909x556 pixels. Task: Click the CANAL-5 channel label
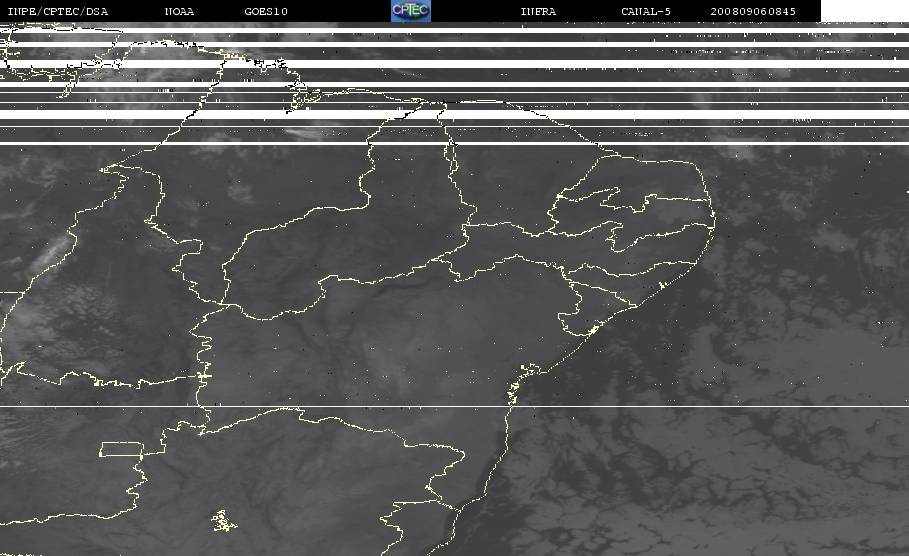point(645,11)
